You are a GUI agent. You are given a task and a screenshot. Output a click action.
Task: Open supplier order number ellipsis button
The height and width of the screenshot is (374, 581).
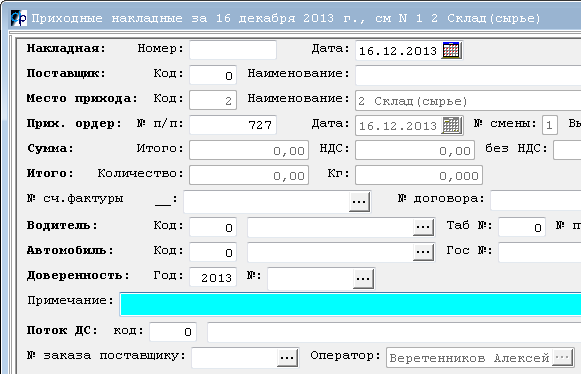click(x=287, y=357)
